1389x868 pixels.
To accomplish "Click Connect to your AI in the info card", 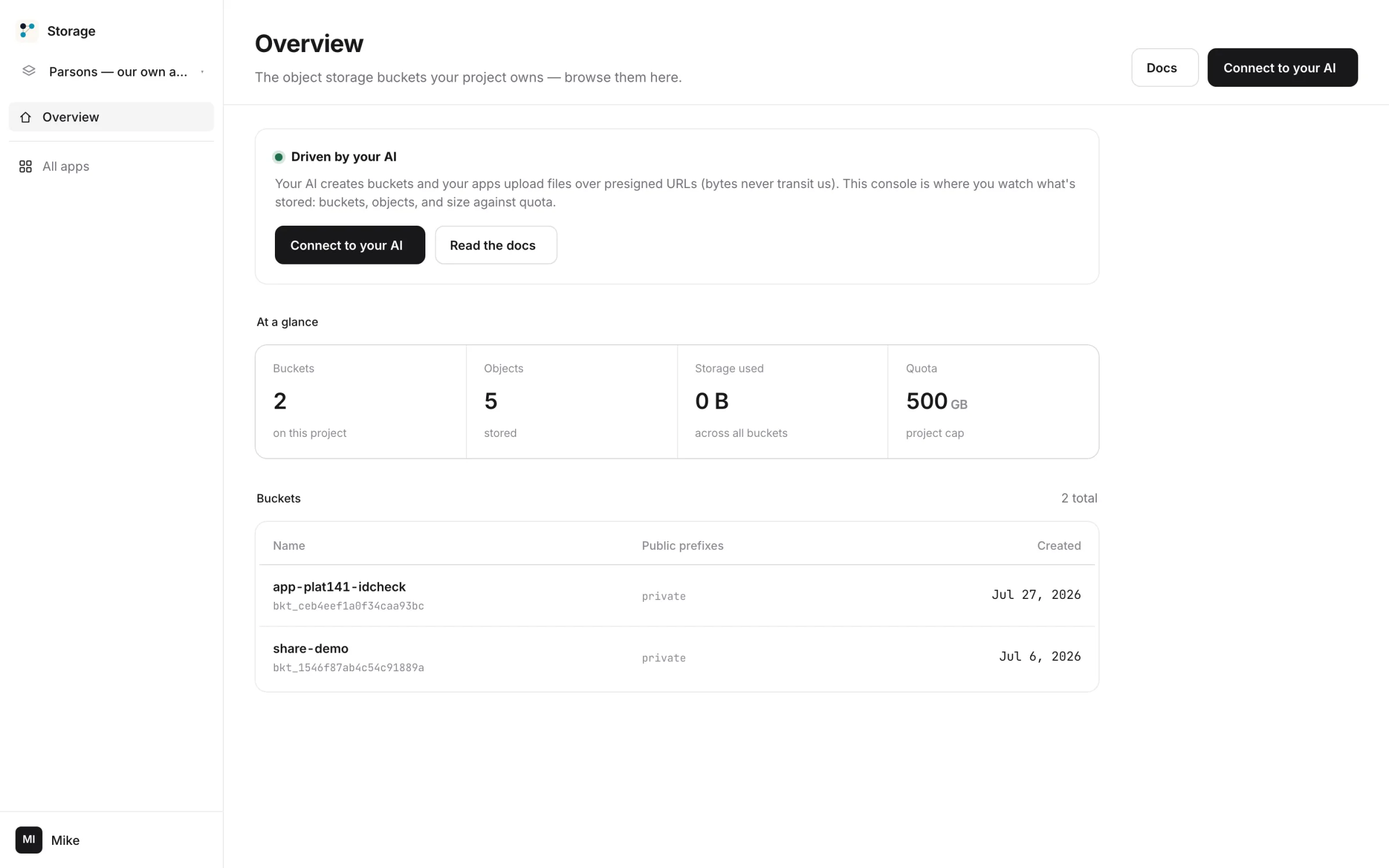I will point(350,245).
